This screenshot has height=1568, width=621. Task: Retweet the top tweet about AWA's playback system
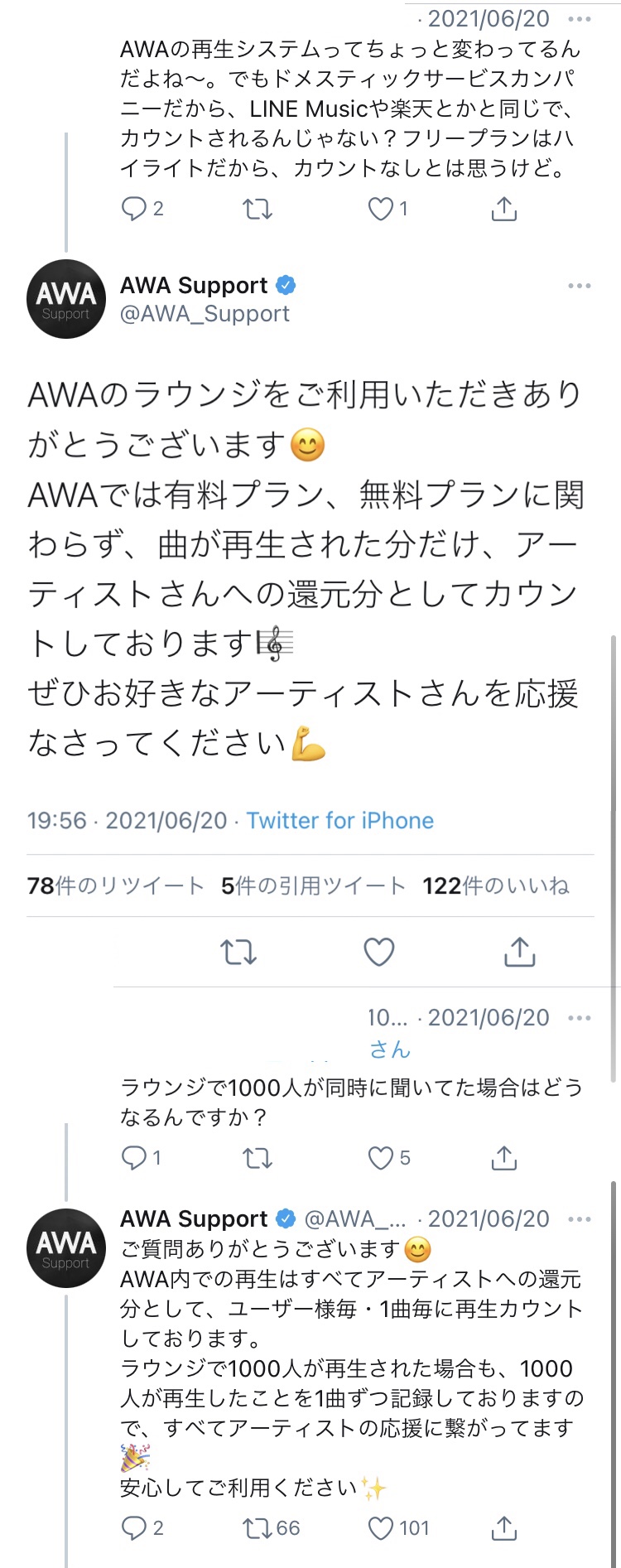[x=258, y=209]
